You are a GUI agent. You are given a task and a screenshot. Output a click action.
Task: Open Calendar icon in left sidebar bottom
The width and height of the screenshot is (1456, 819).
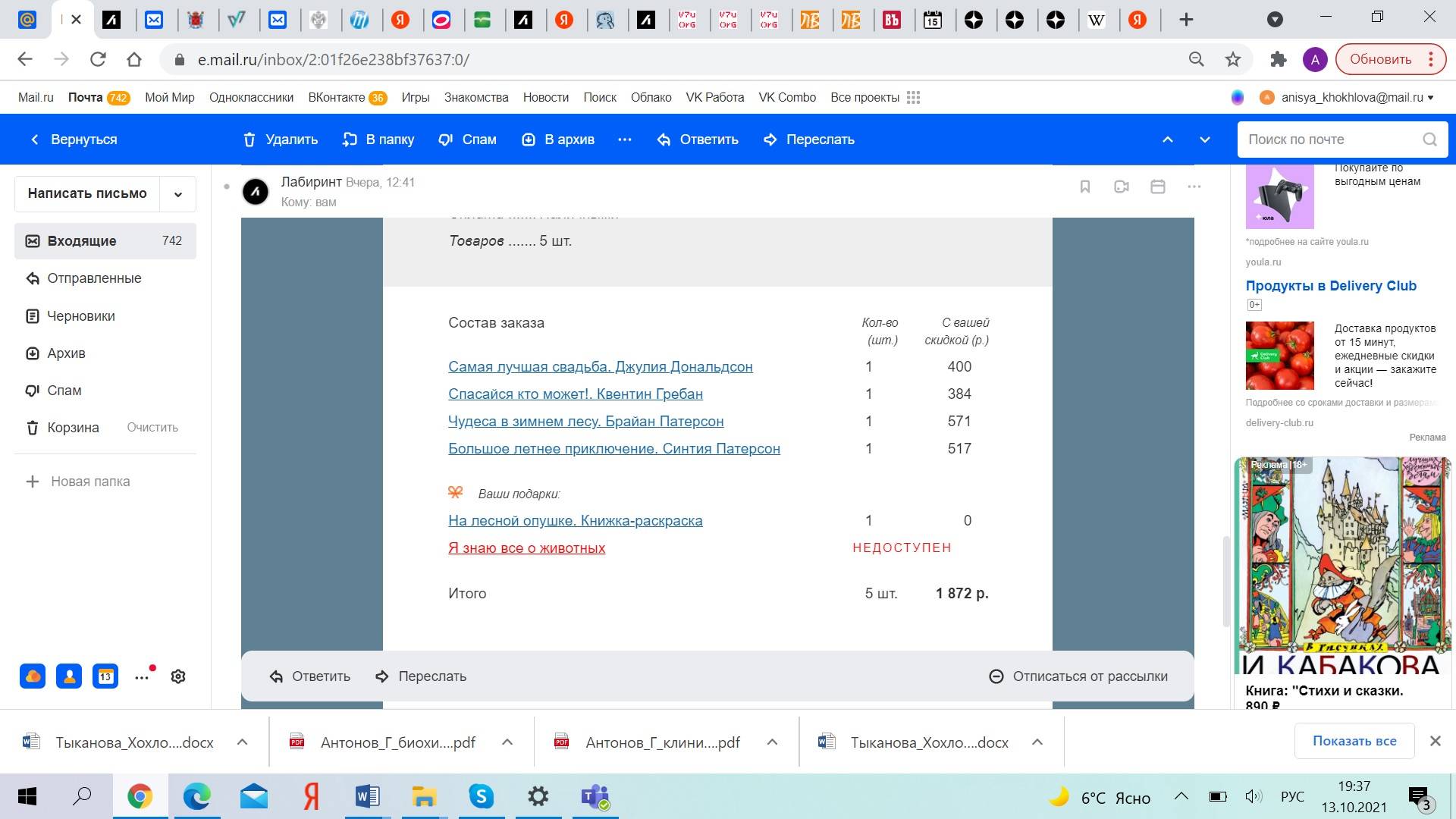coord(105,676)
